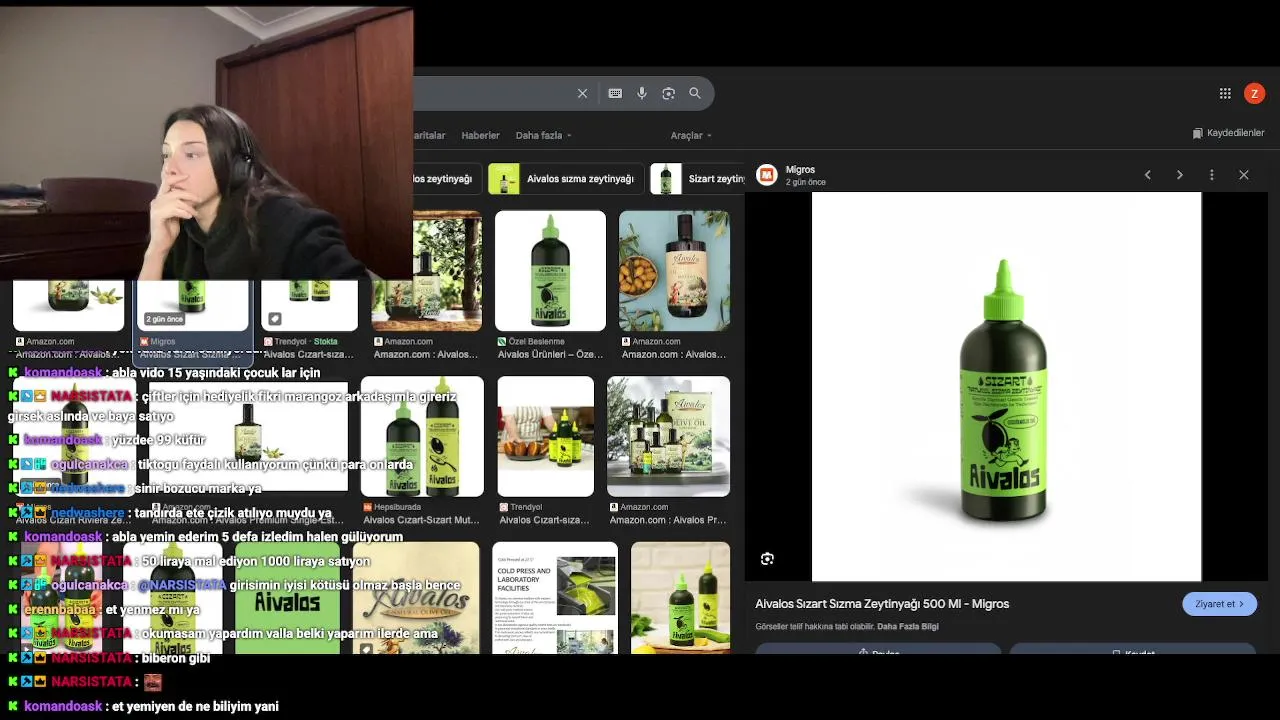Click chat message 'et yemiyen de ne biliyim yani'
The image size is (1280, 720).
pos(195,706)
